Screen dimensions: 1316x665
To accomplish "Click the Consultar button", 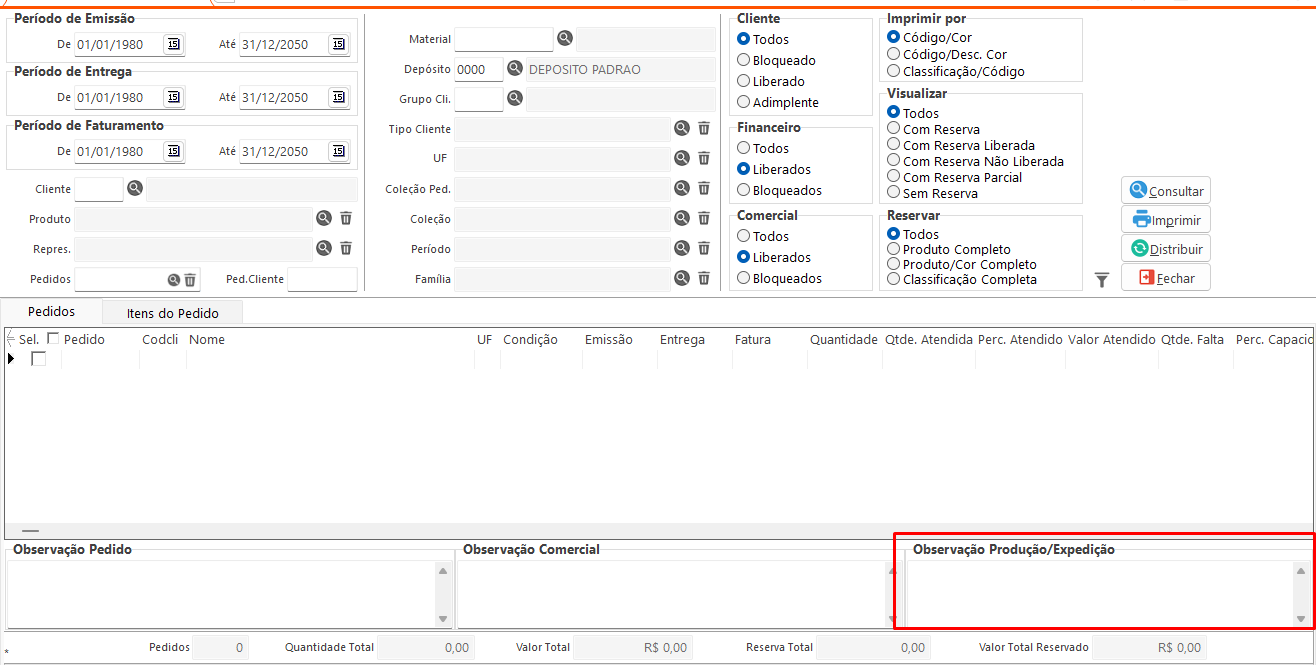I will point(1166,191).
